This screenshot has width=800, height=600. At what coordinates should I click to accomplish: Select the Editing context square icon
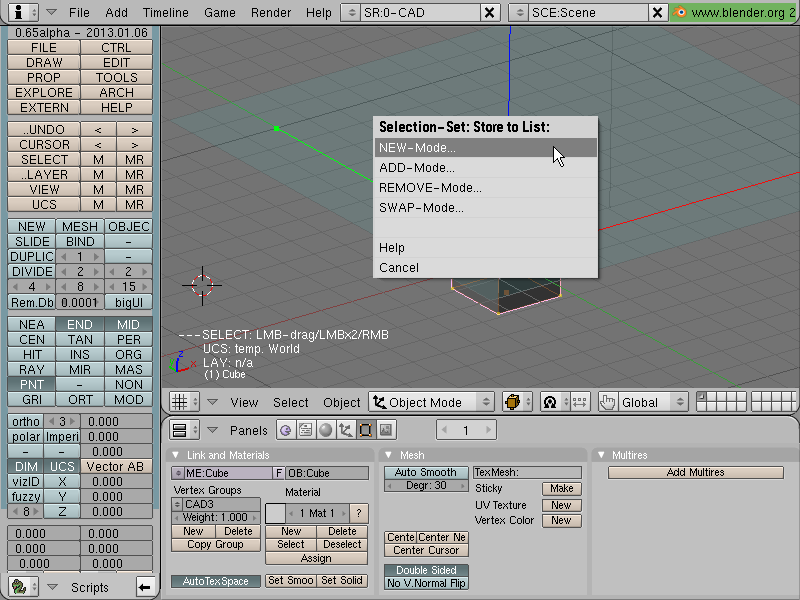click(x=365, y=430)
